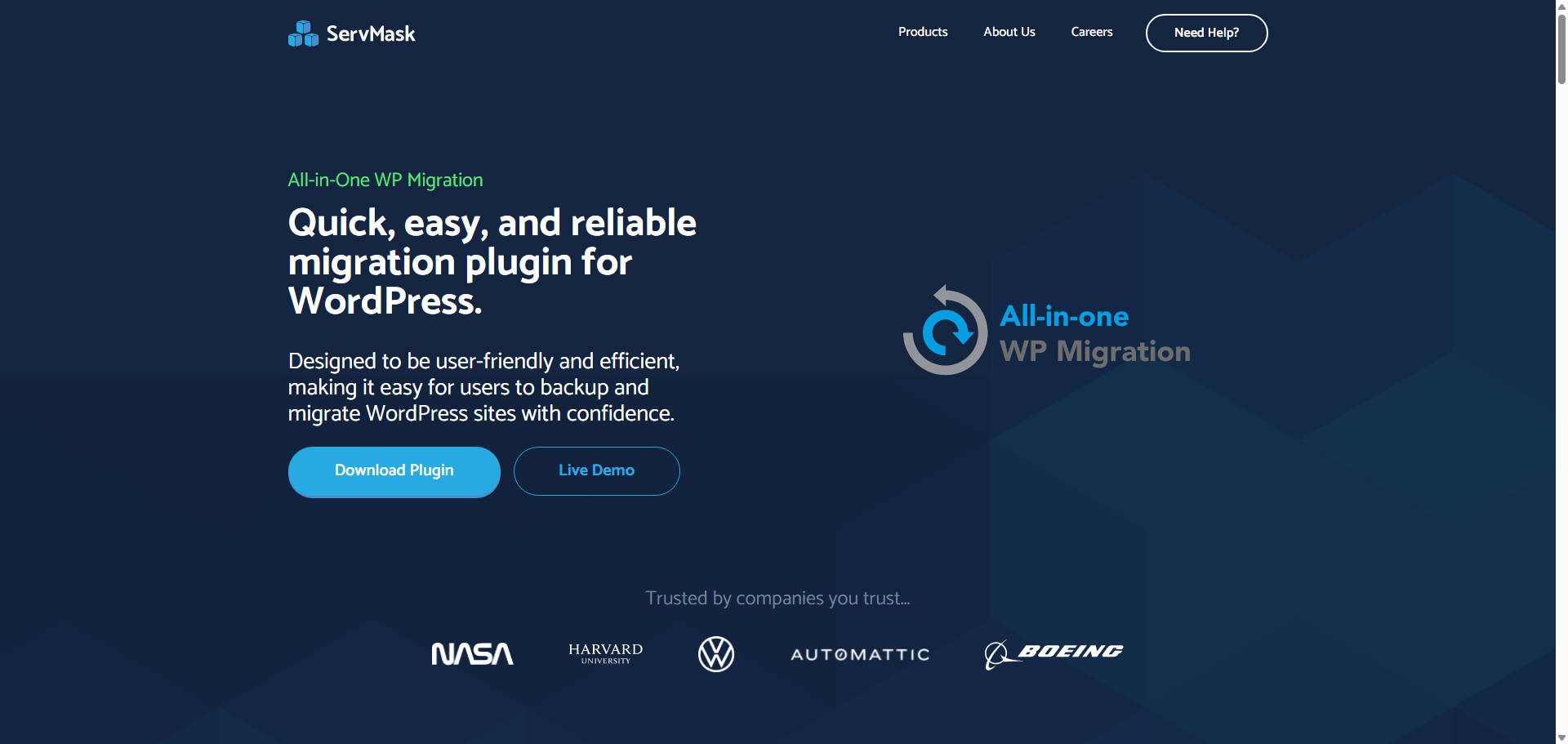Navigate to the About Us page
The height and width of the screenshot is (744, 1568).
tap(1009, 32)
